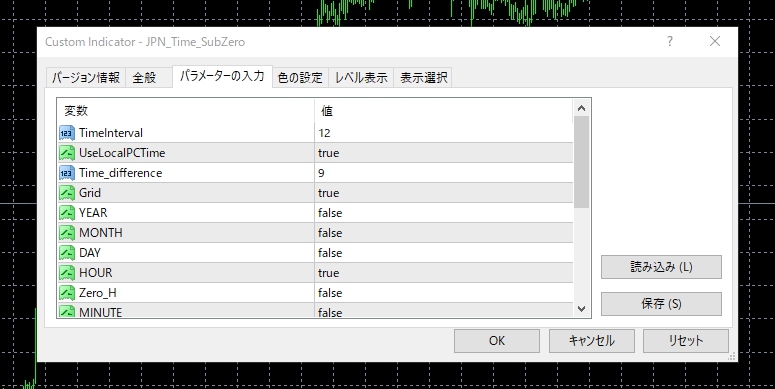The width and height of the screenshot is (775, 389).
Task: Click the scrollbar up arrow
Action: click(581, 108)
